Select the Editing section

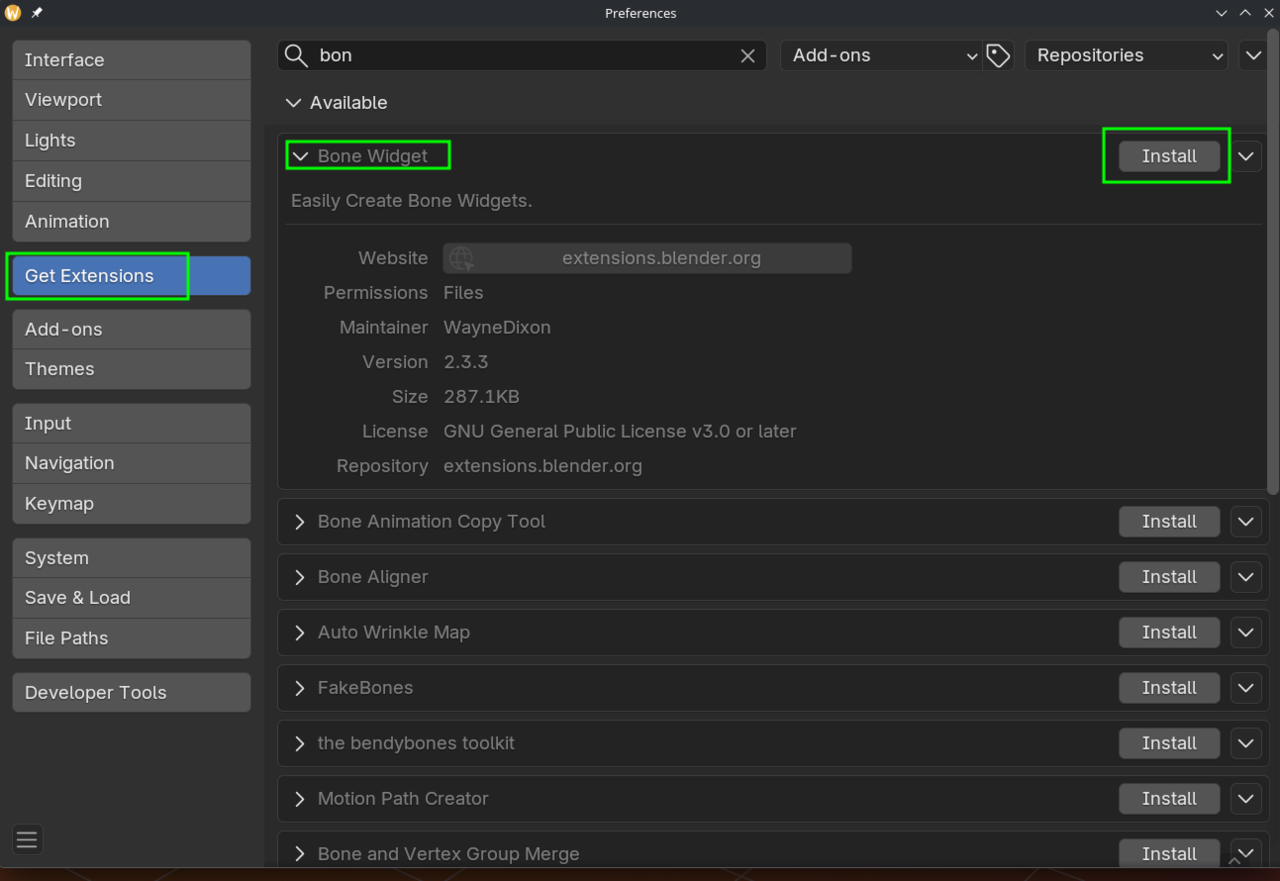point(131,181)
